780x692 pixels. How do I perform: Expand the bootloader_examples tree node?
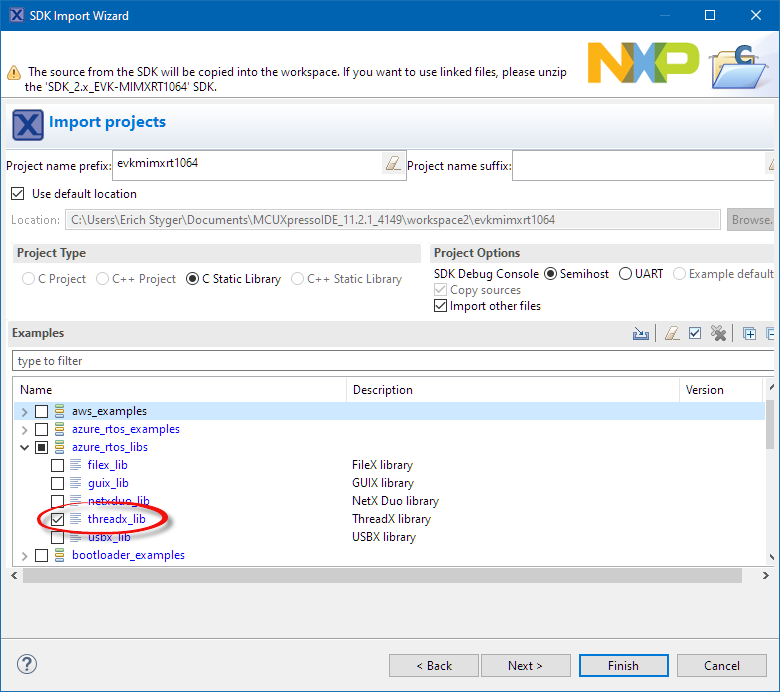(25, 555)
